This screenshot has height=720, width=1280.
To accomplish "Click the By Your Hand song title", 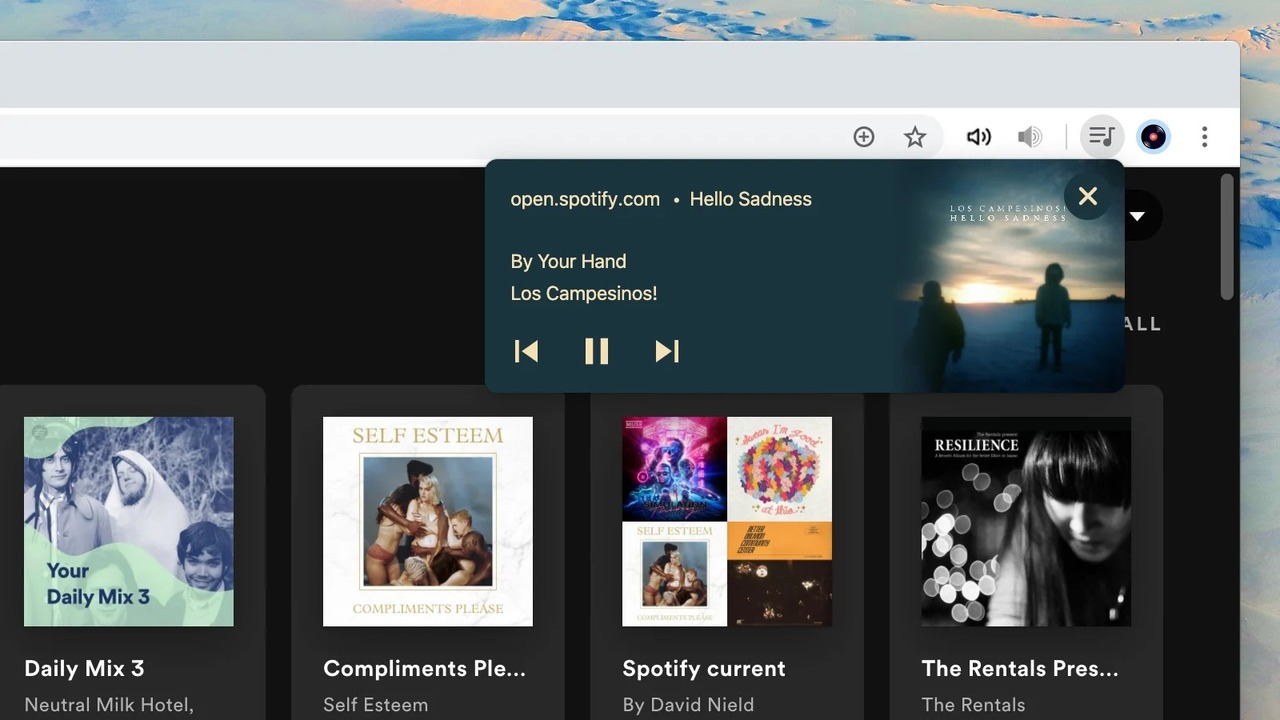I will tap(568, 261).
